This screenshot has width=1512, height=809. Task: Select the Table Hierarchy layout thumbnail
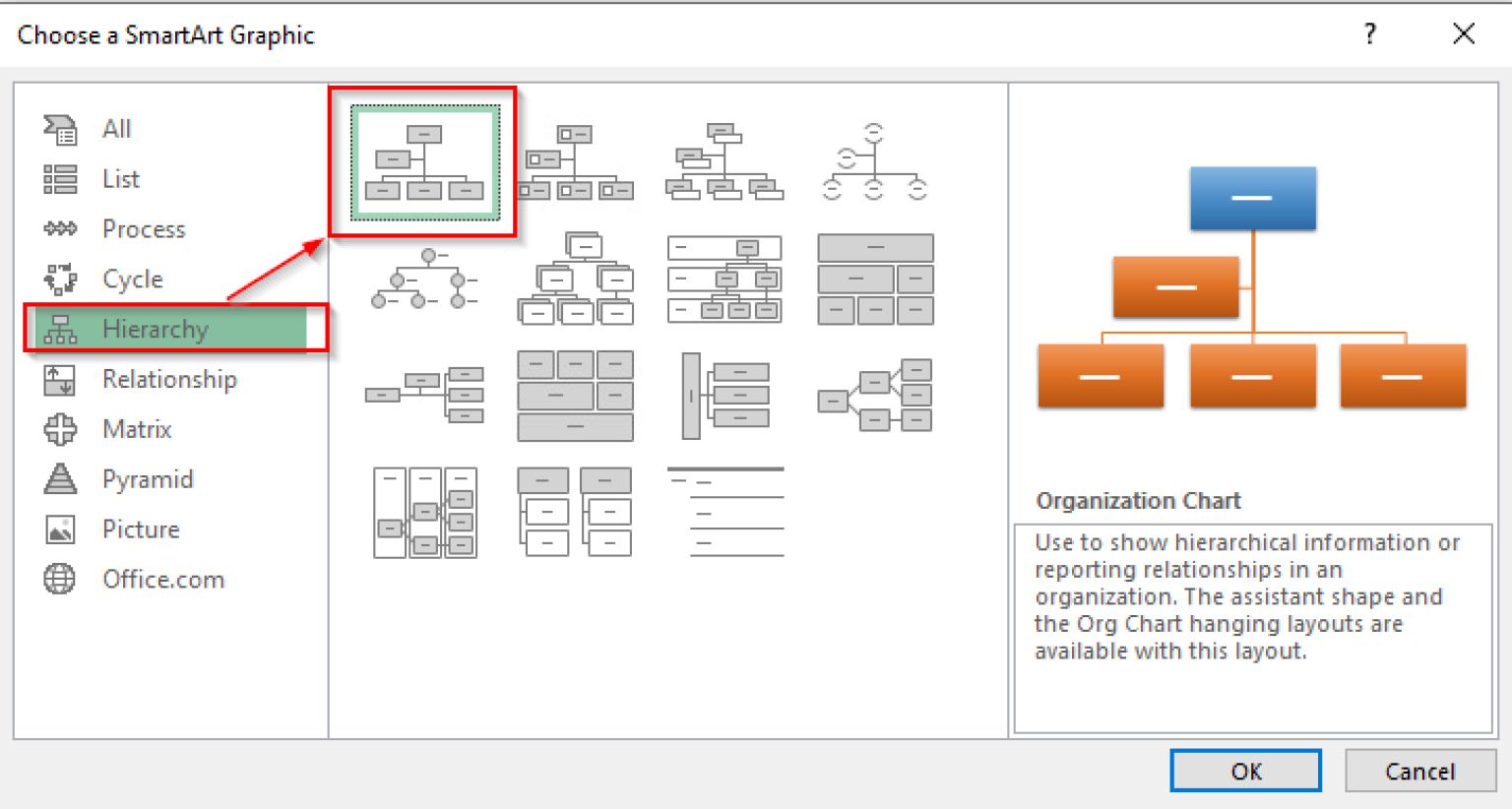click(874, 279)
